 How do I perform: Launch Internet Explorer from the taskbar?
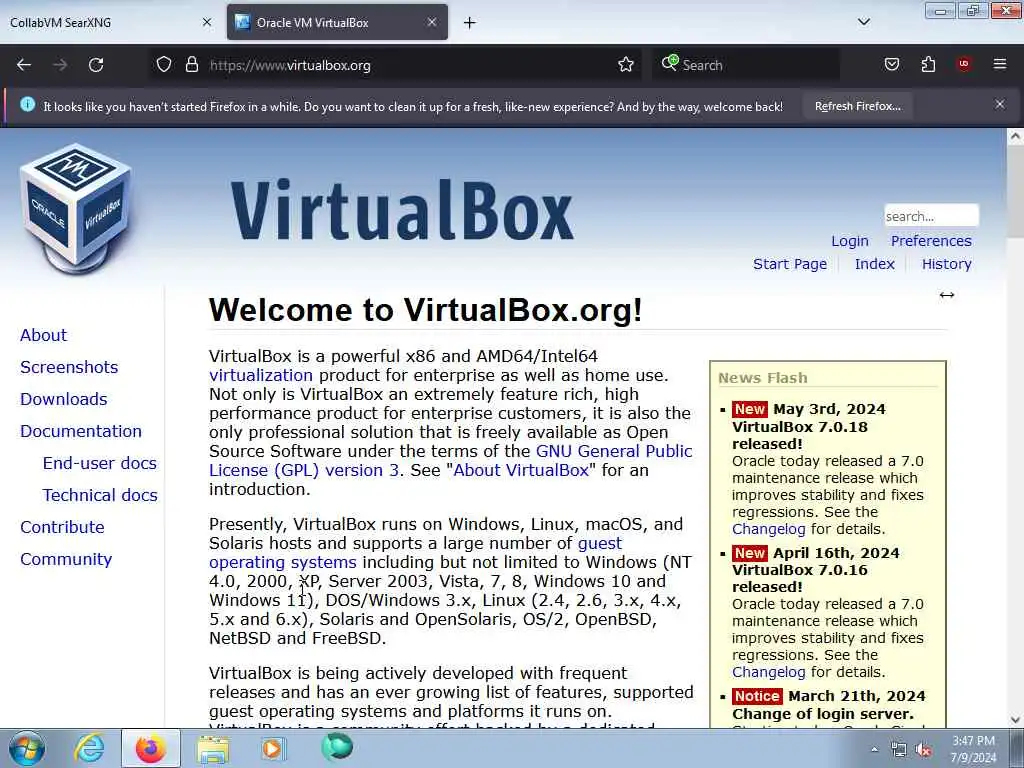pos(88,748)
